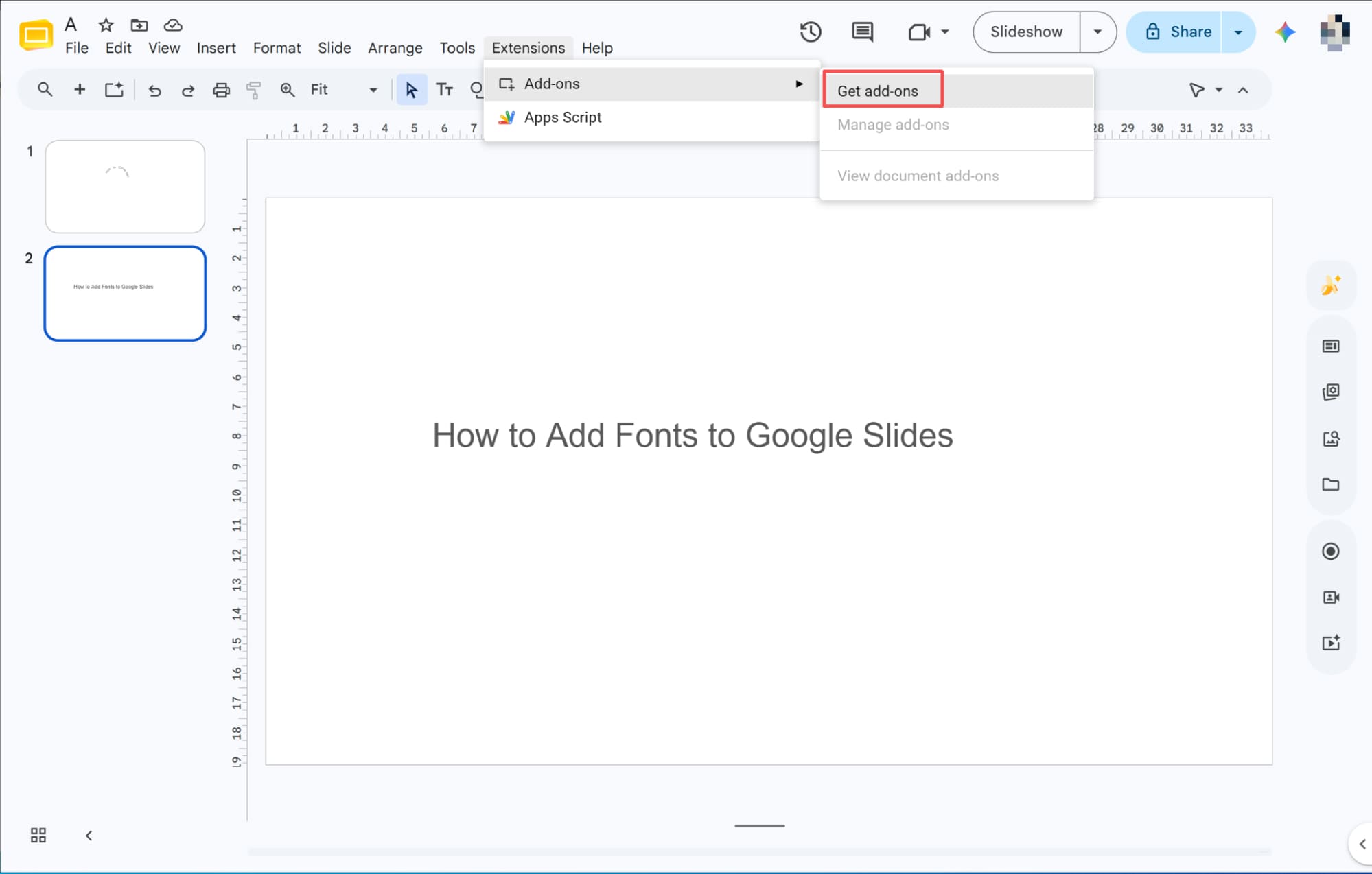
Task: Check cloud save status icon
Action: pyautogui.click(x=173, y=25)
